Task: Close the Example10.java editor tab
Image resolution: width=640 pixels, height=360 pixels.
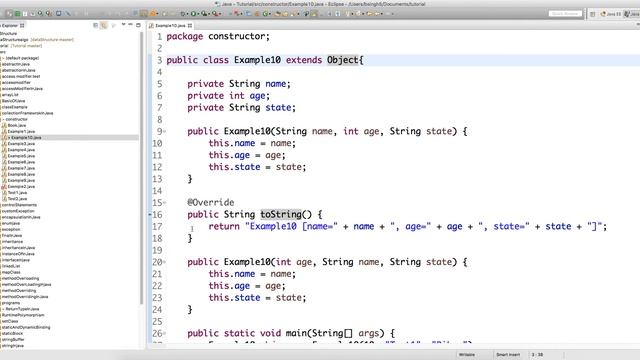Action: coord(190,25)
